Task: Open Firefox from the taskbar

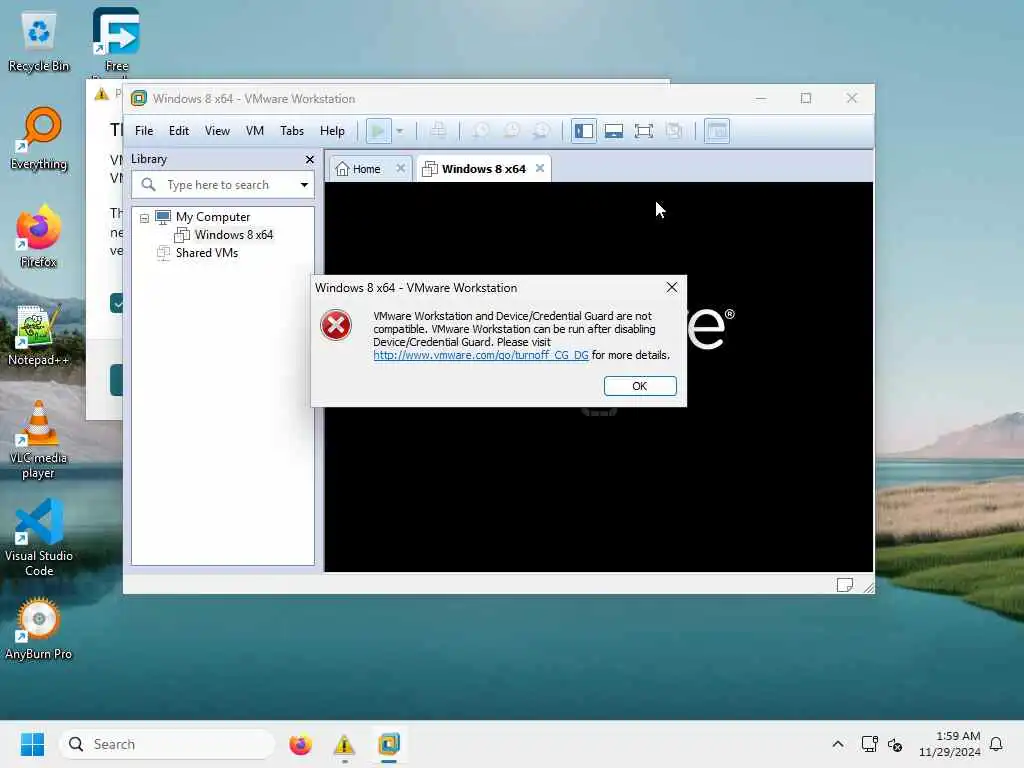Action: tap(300, 744)
